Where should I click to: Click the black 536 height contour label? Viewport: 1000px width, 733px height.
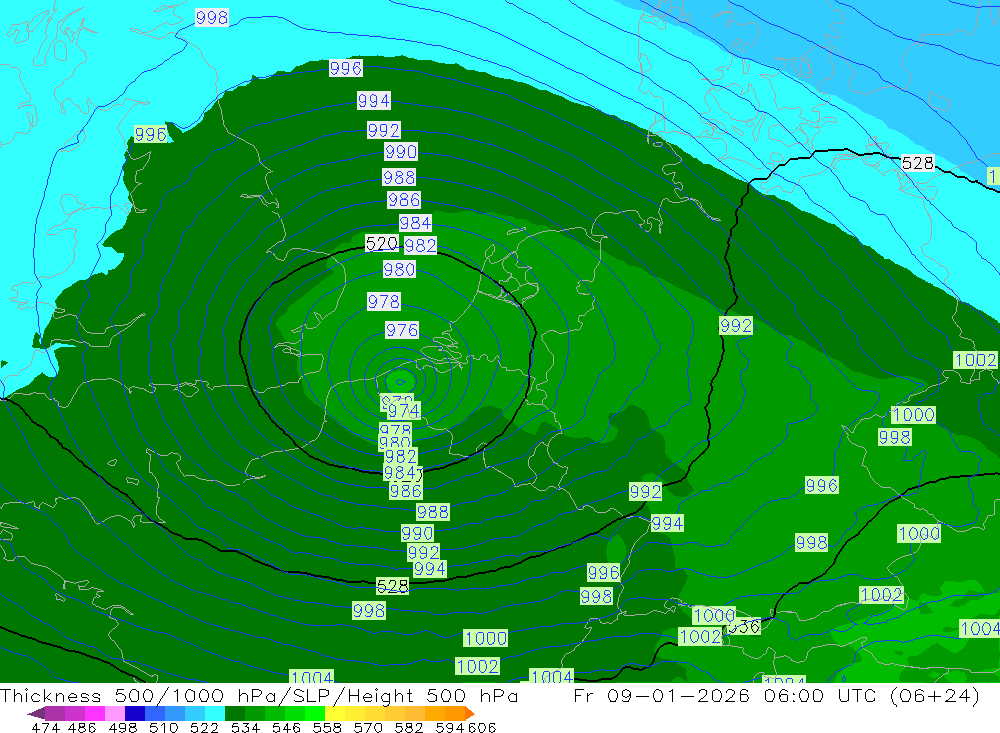click(x=744, y=626)
